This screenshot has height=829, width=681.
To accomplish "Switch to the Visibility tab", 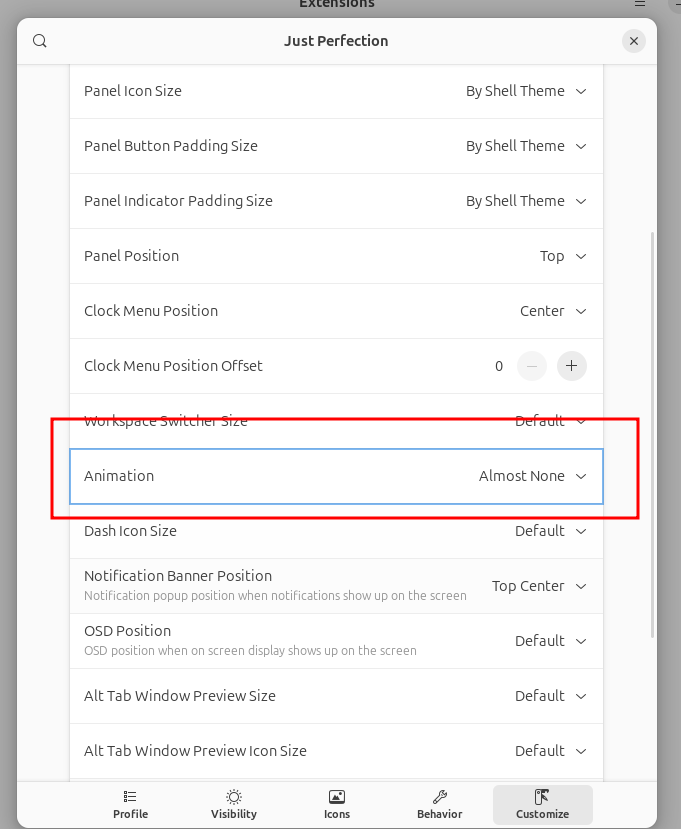I will click(234, 805).
